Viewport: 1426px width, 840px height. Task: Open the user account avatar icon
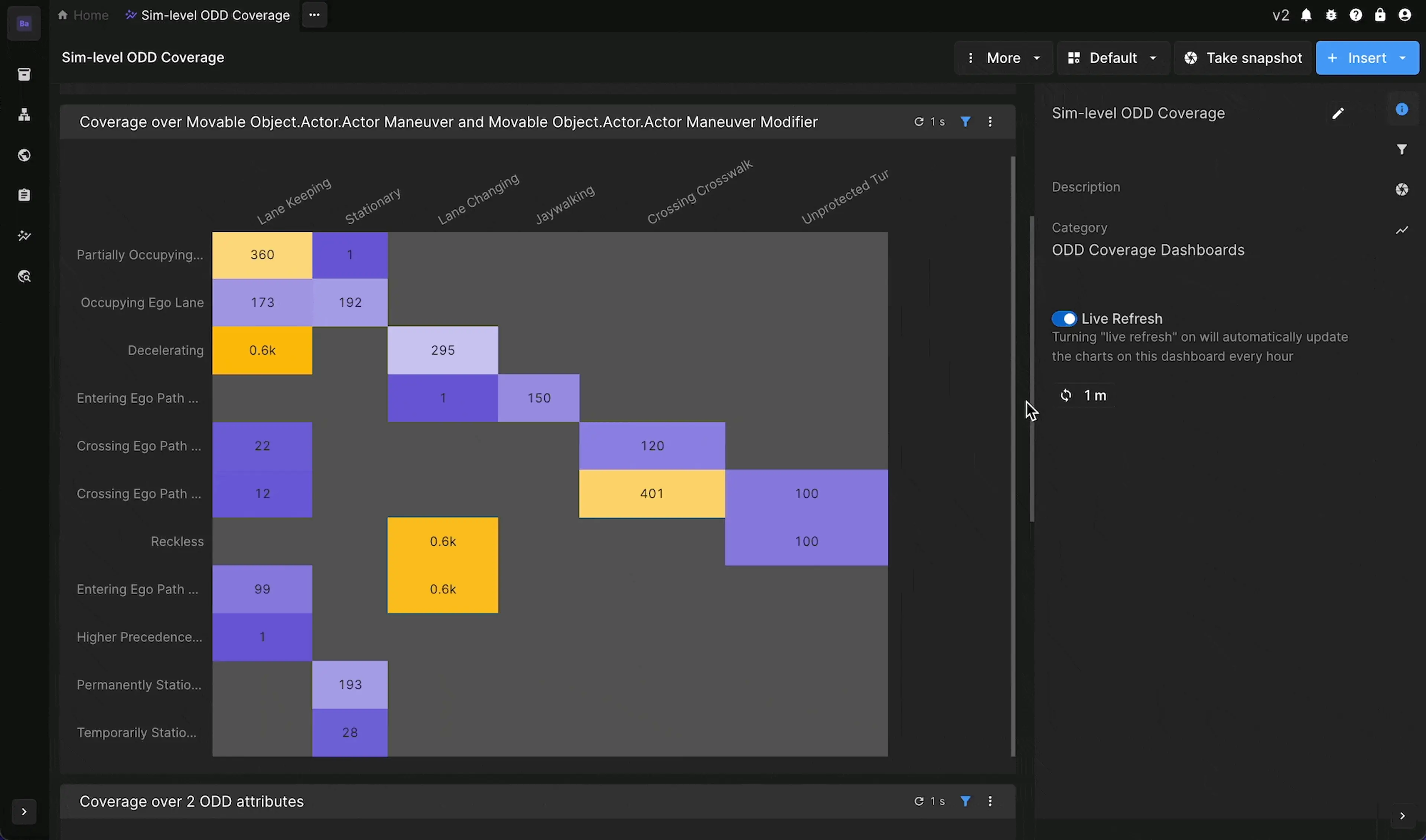1404,15
